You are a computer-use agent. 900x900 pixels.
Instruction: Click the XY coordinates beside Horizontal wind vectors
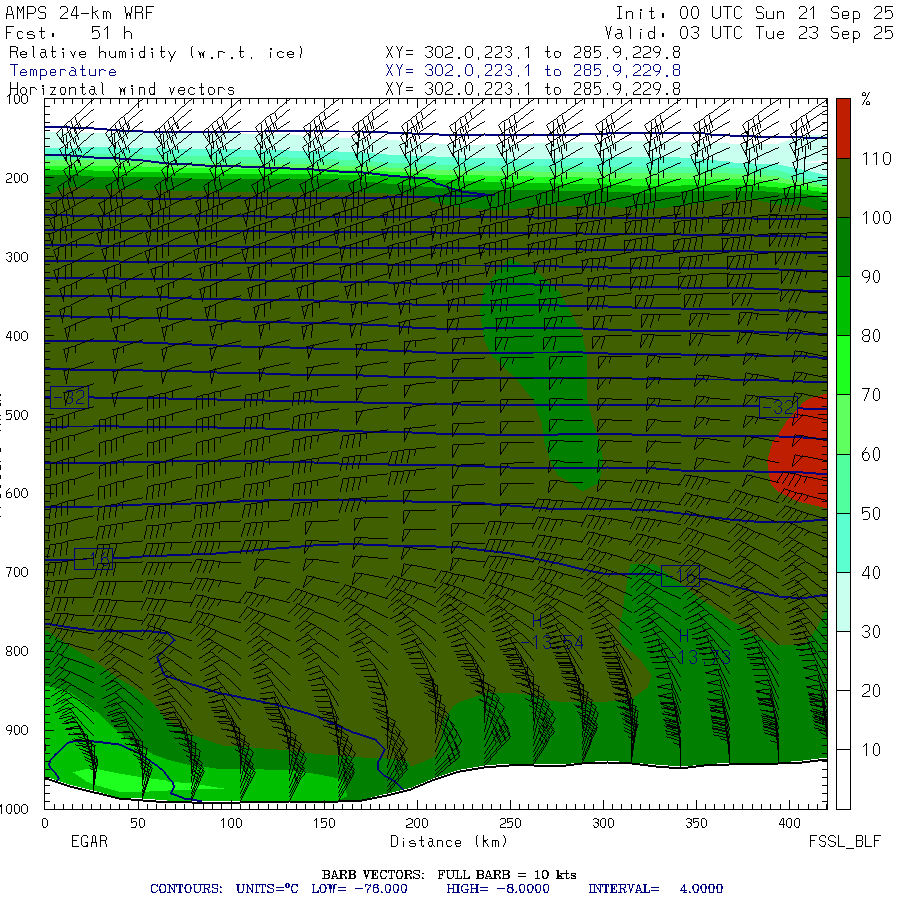pyautogui.click(x=533, y=89)
